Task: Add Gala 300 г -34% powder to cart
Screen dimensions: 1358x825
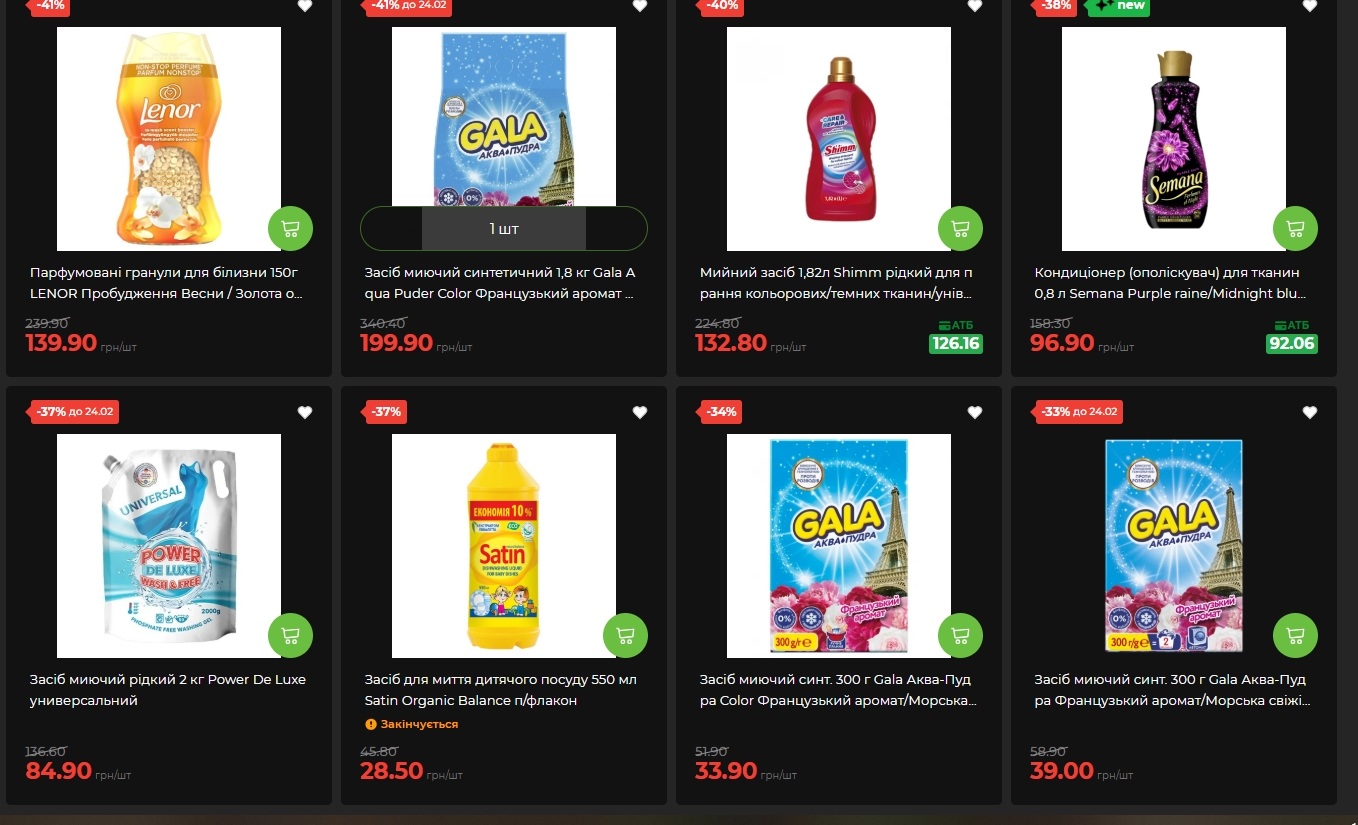Action: click(x=960, y=635)
